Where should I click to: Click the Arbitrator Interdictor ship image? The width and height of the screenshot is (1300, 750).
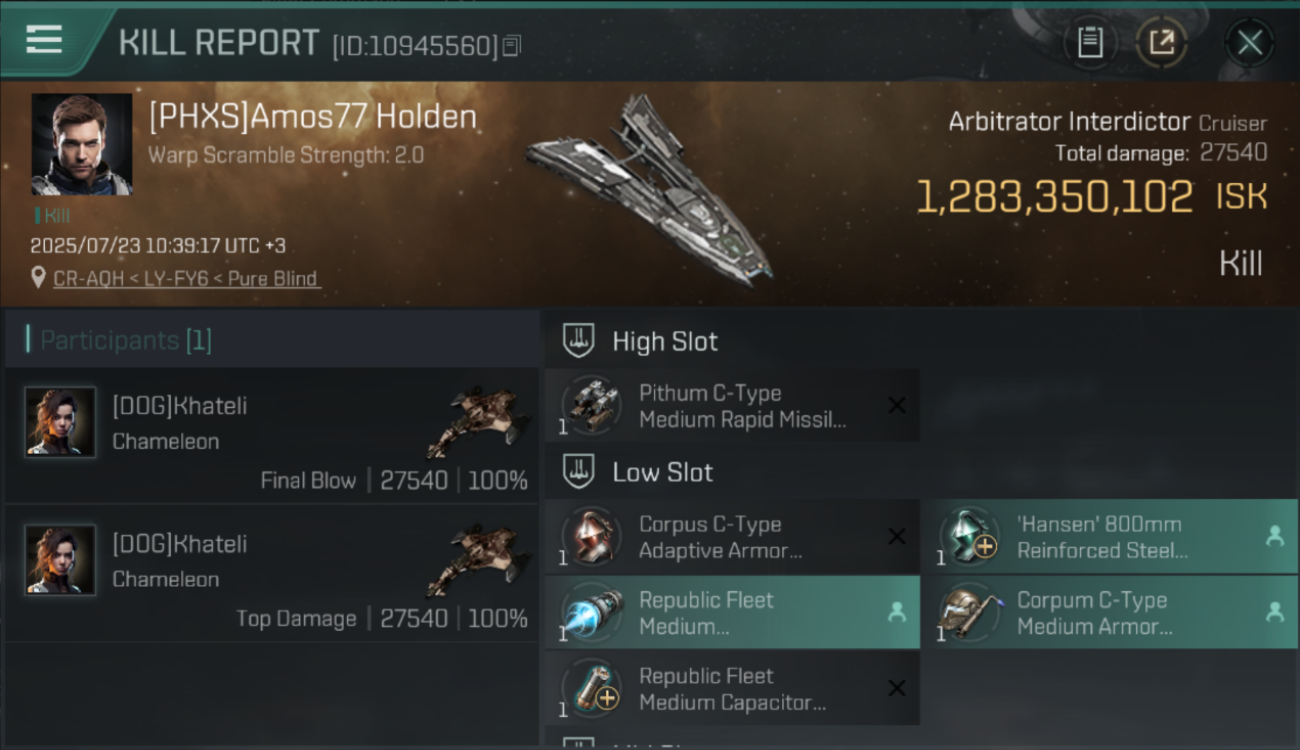650,188
